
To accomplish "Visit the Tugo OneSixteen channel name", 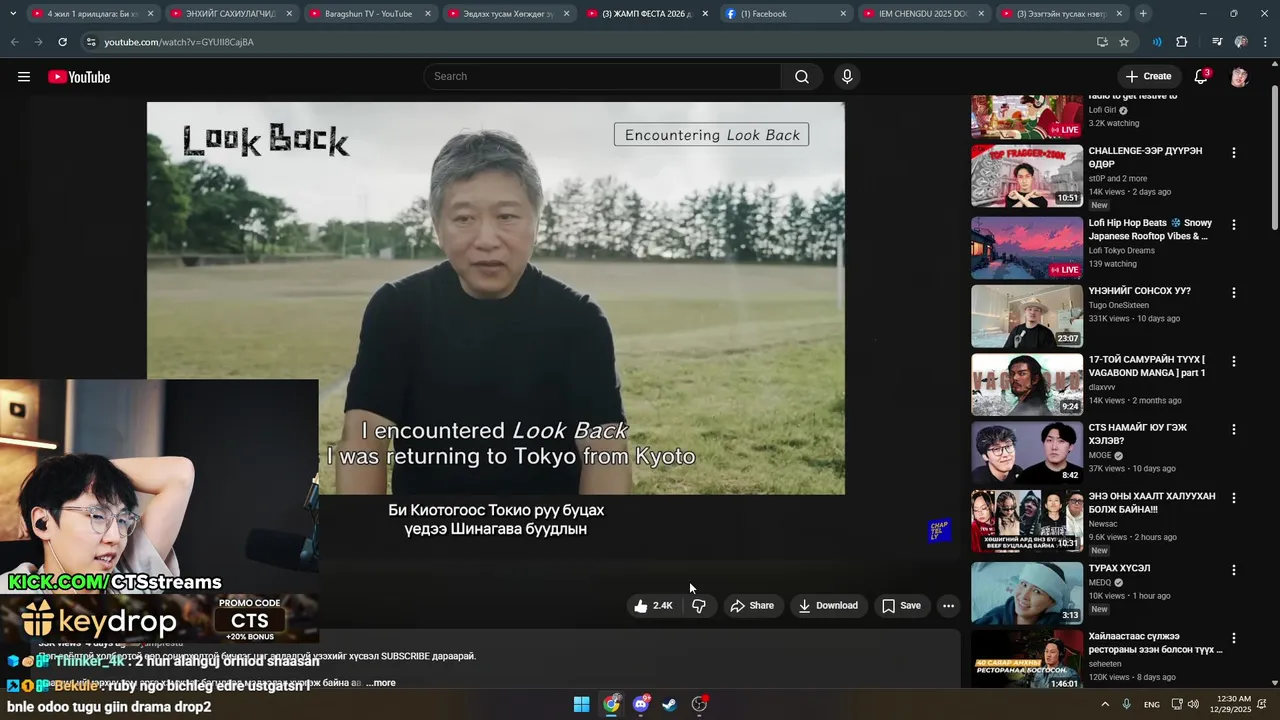I will click(1119, 305).
